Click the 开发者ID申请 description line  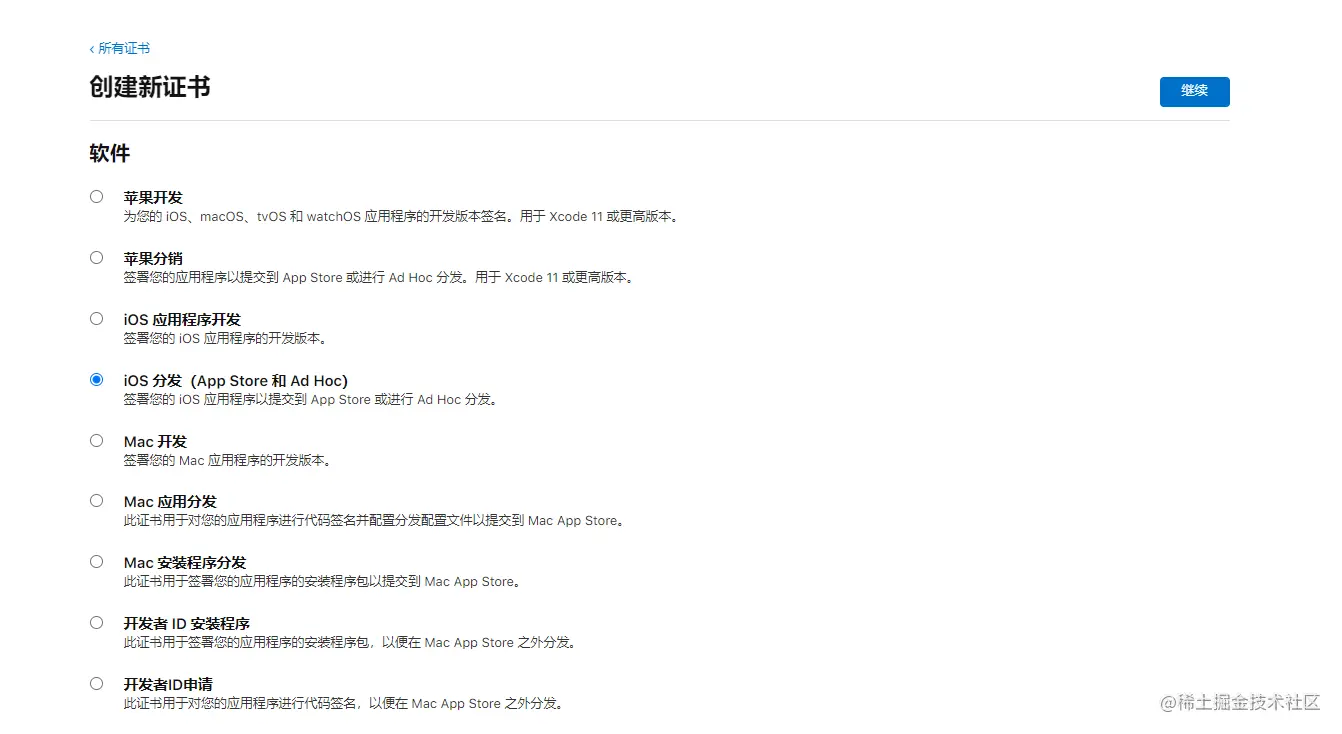(342, 703)
